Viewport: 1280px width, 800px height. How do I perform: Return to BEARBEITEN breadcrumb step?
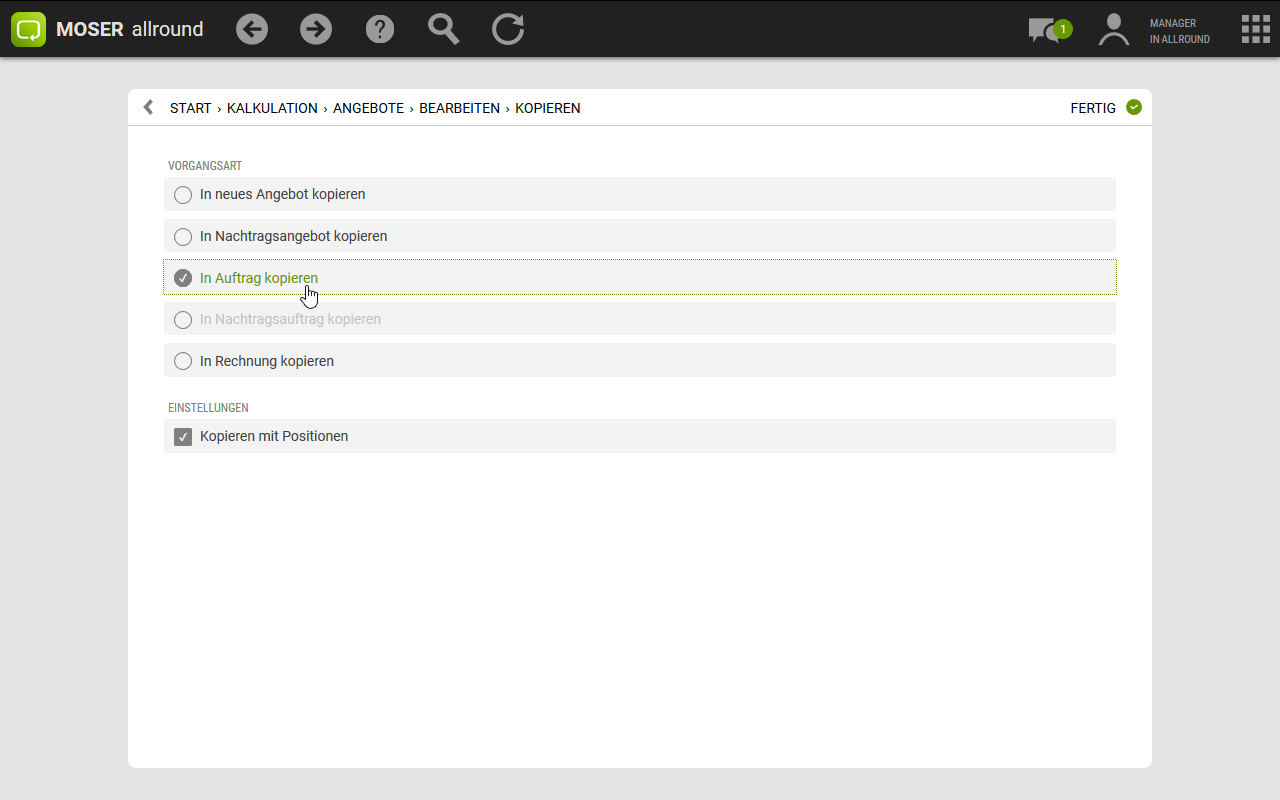click(x=459, y=108)
